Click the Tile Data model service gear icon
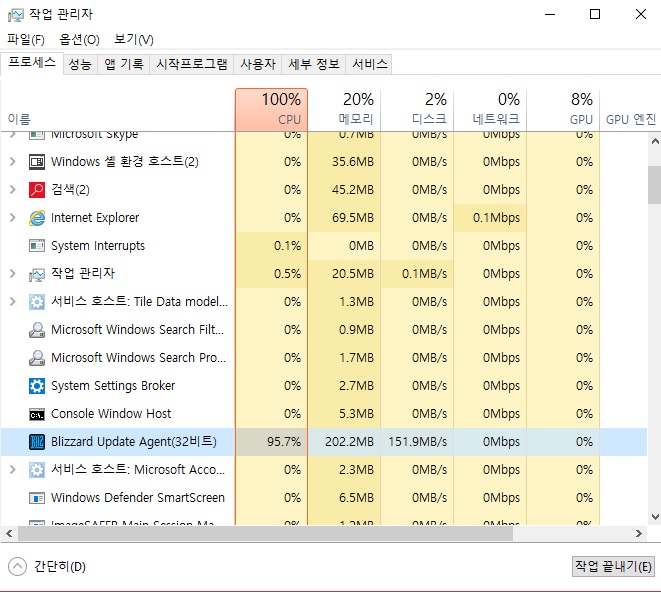 pos(37,302)
